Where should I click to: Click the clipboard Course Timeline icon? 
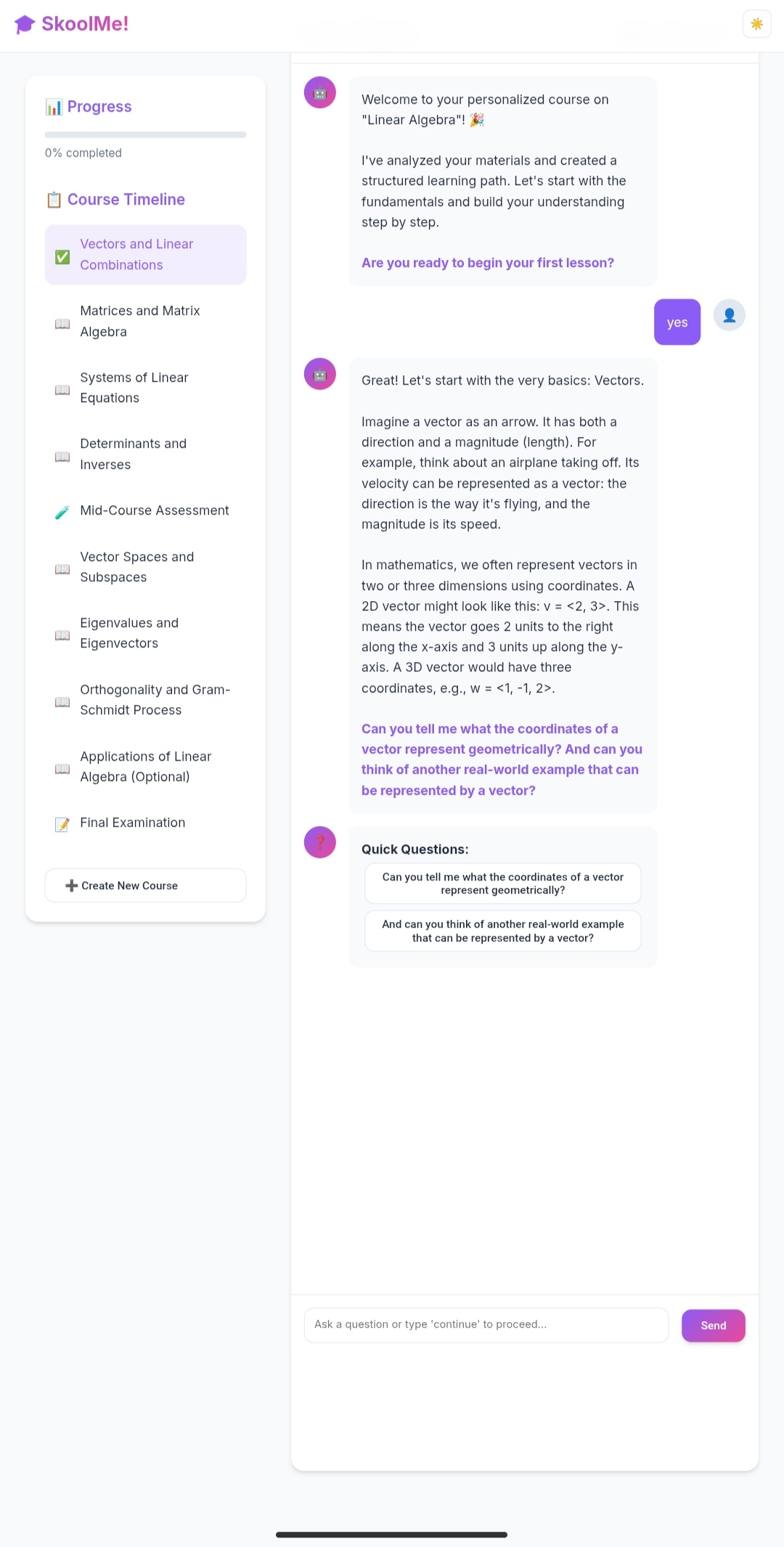[54, 200]
